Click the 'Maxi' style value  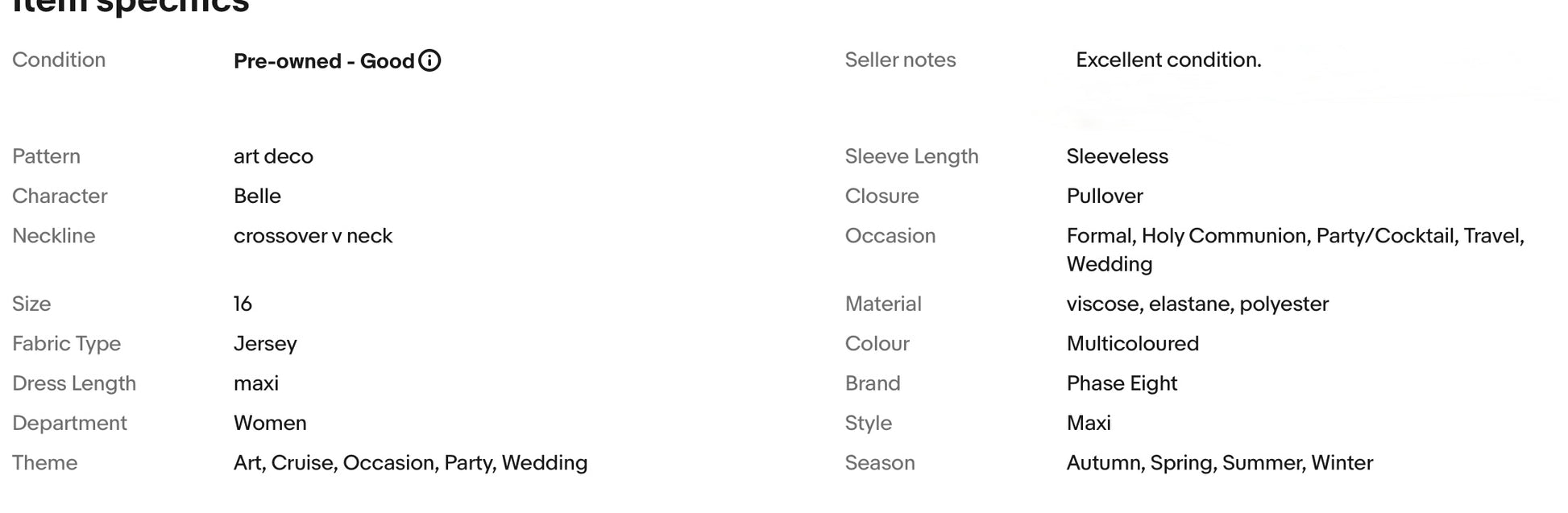tap(1089, 423)
